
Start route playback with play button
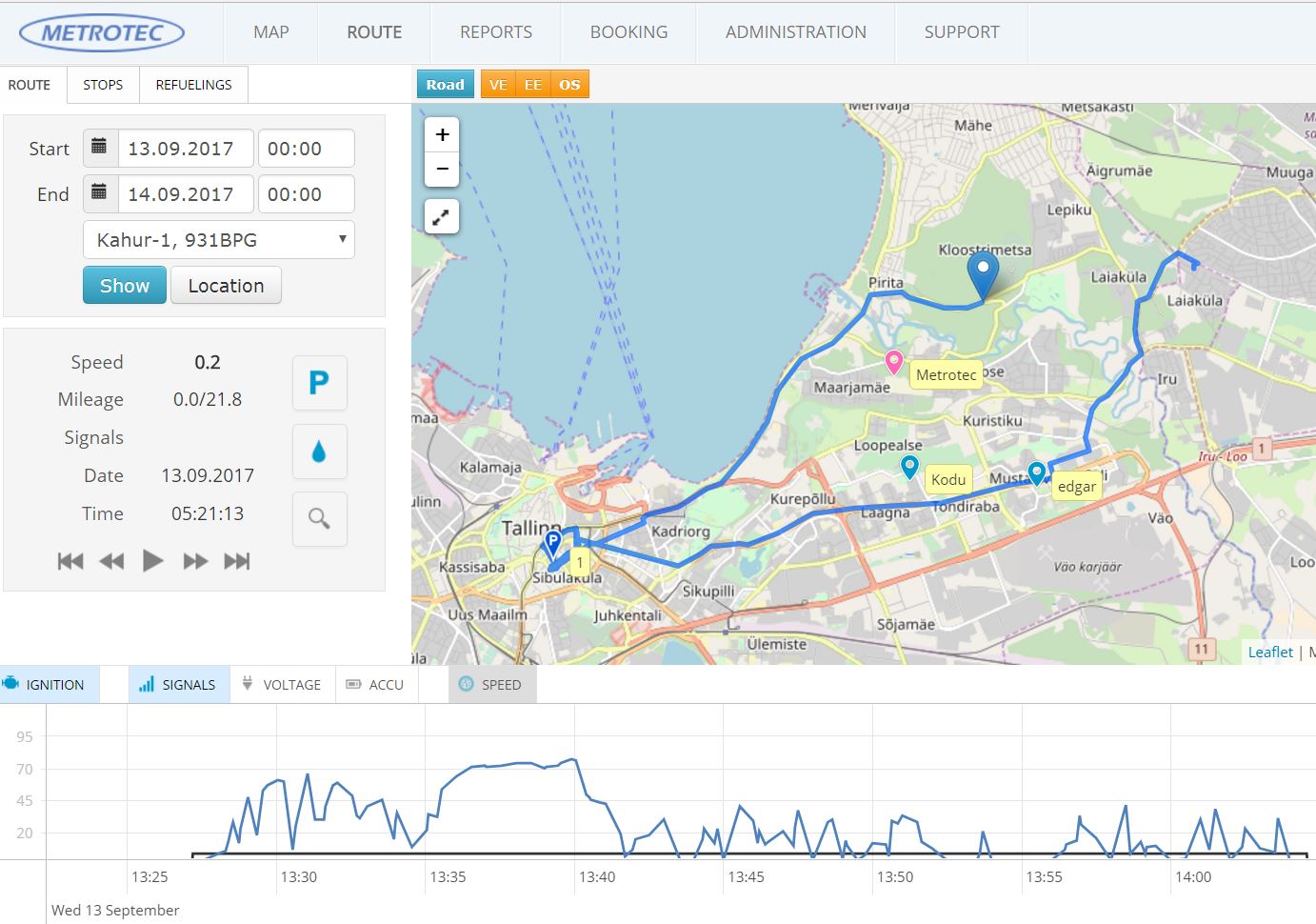152,561
